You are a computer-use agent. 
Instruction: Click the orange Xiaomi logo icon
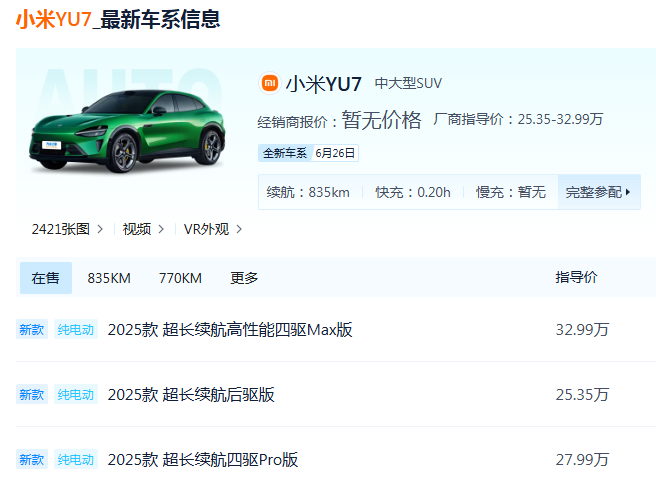269,83
